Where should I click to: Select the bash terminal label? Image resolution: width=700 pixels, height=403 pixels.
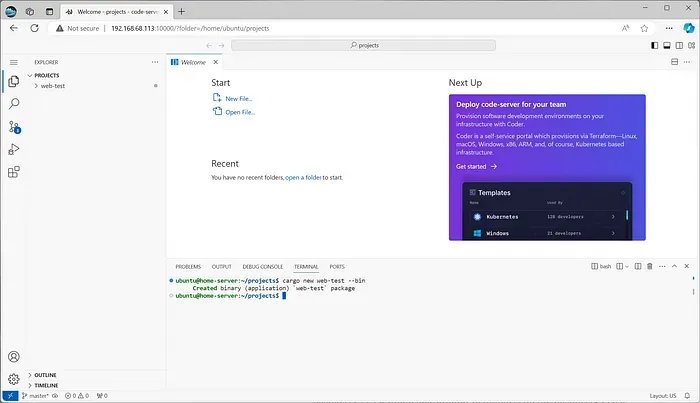point(601,266)
